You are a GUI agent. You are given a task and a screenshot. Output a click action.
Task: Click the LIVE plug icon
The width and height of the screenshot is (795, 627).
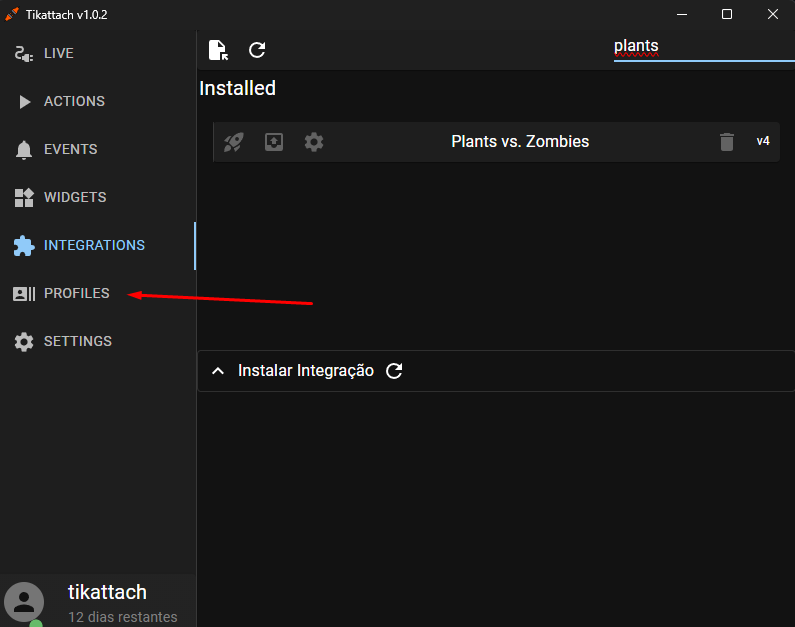24,53
